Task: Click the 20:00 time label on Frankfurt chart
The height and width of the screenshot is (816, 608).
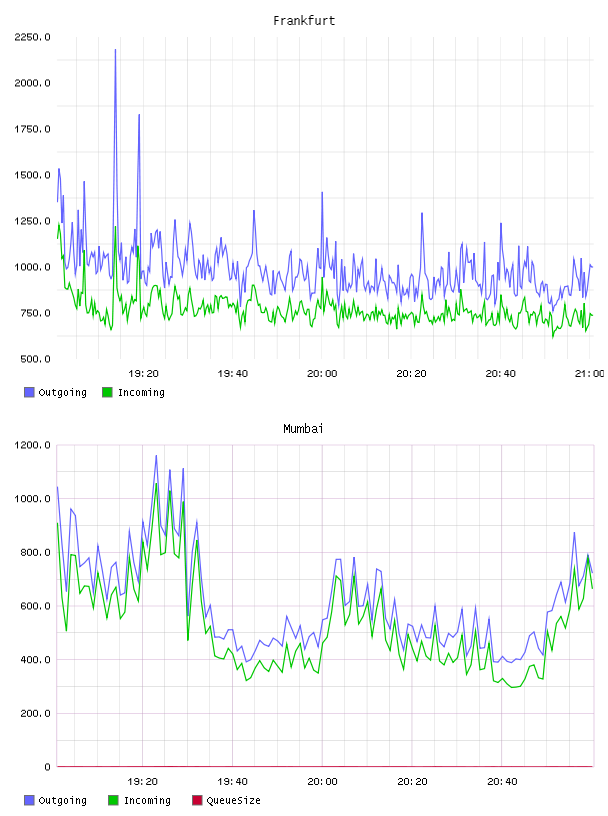Action: 322,373
